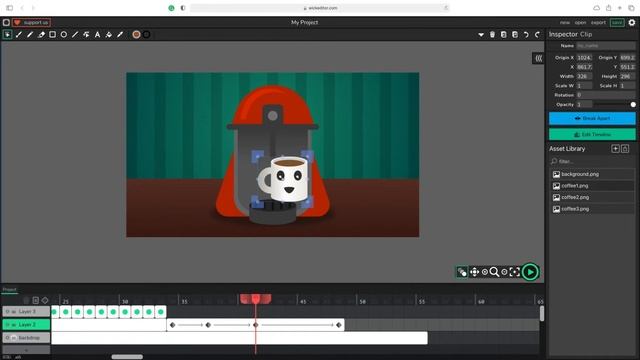Toggle visibility of backdrop layer
Viewport: 640px width, 360px height.
click(7, 338)
